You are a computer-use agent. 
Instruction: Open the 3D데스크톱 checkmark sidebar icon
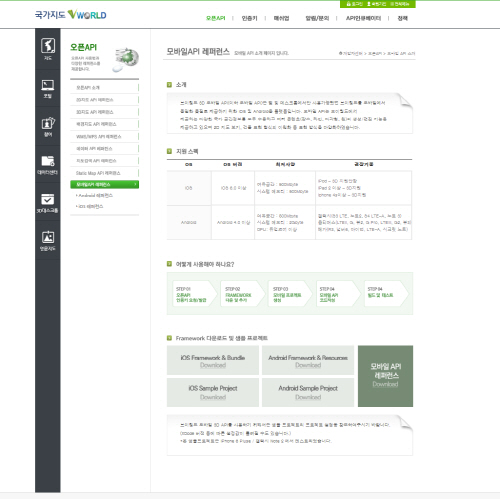point(48,203)
